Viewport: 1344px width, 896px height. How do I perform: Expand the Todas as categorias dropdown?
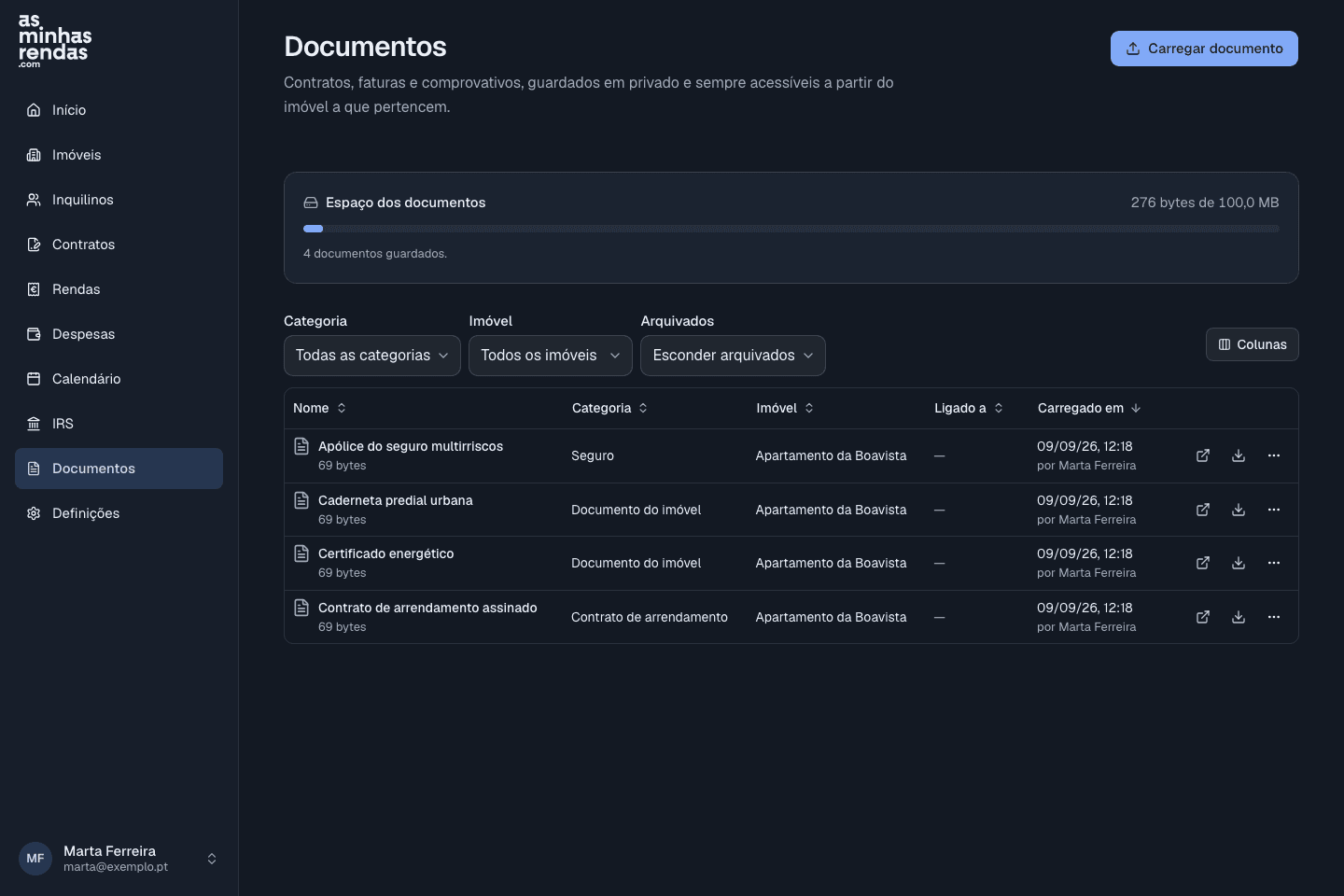[x=372, y=356]
